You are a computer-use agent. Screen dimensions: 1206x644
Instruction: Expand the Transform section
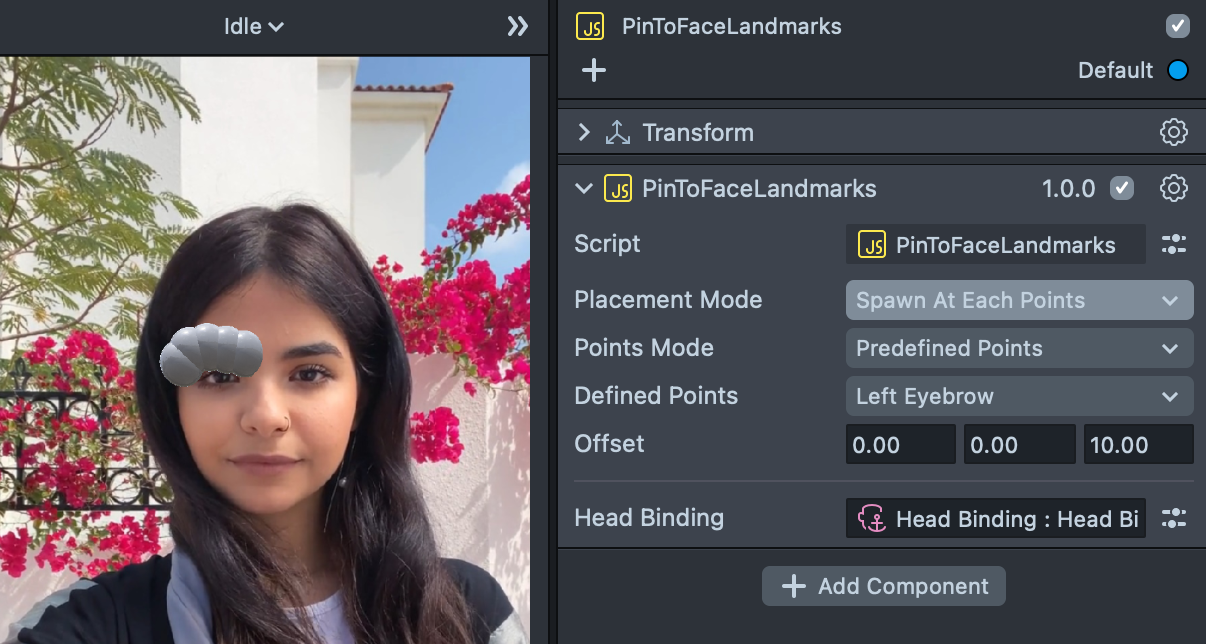coord(584,132)
